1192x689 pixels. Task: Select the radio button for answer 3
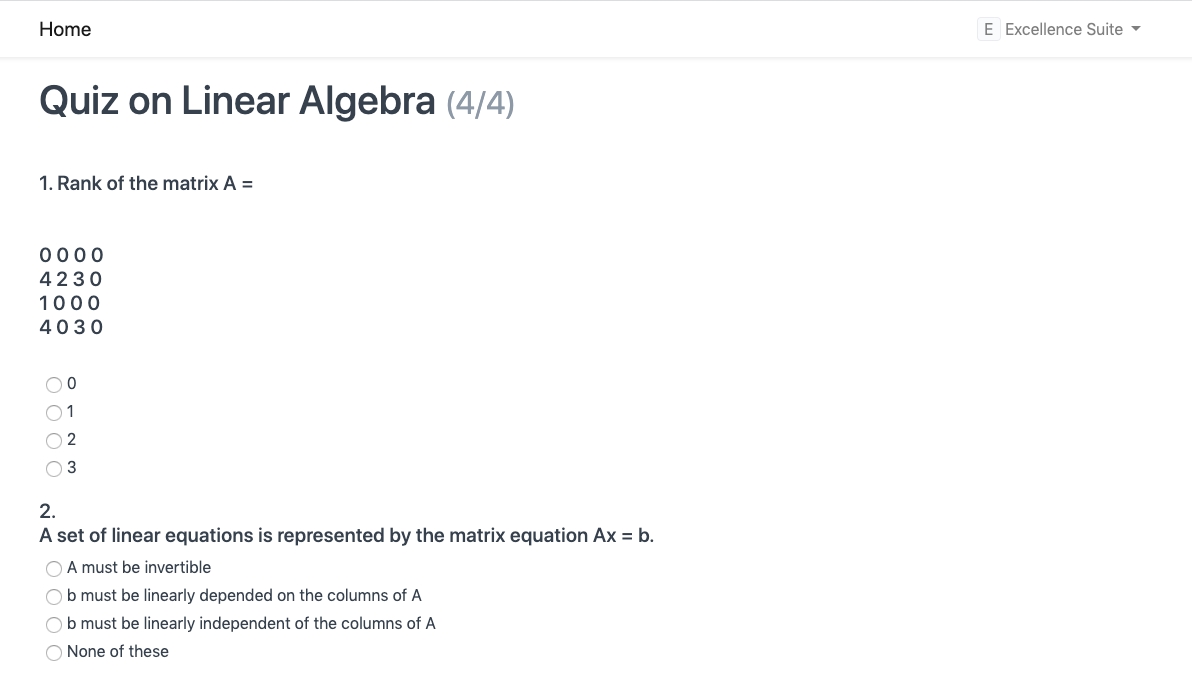coord(54,468)
